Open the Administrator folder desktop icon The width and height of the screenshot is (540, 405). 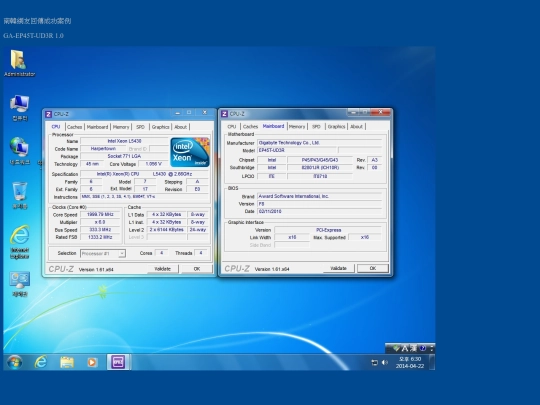pos(19,63)
